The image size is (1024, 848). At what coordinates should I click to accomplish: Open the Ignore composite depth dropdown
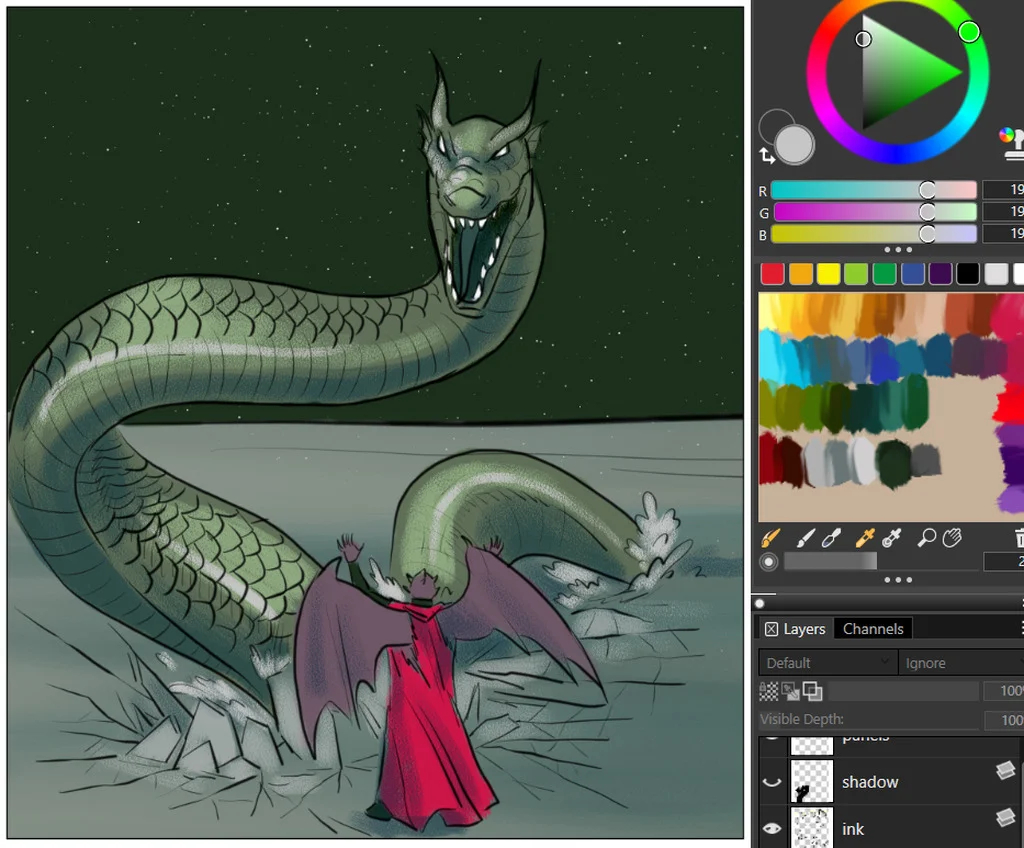960,663
